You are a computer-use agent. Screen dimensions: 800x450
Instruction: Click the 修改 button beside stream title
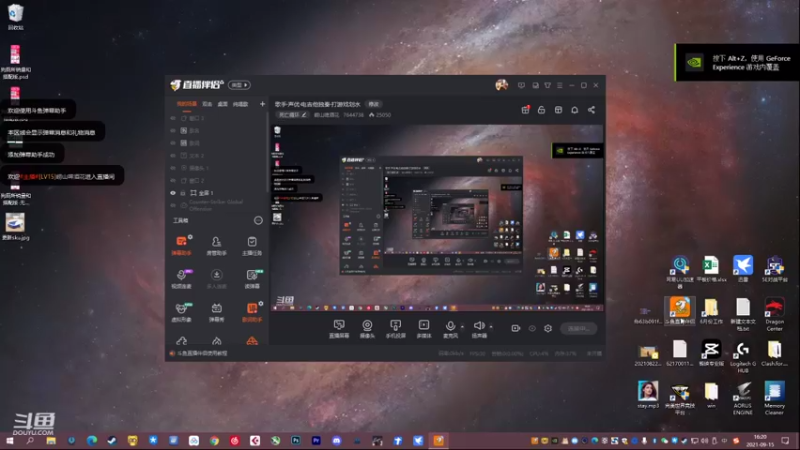tap(374, 104)
